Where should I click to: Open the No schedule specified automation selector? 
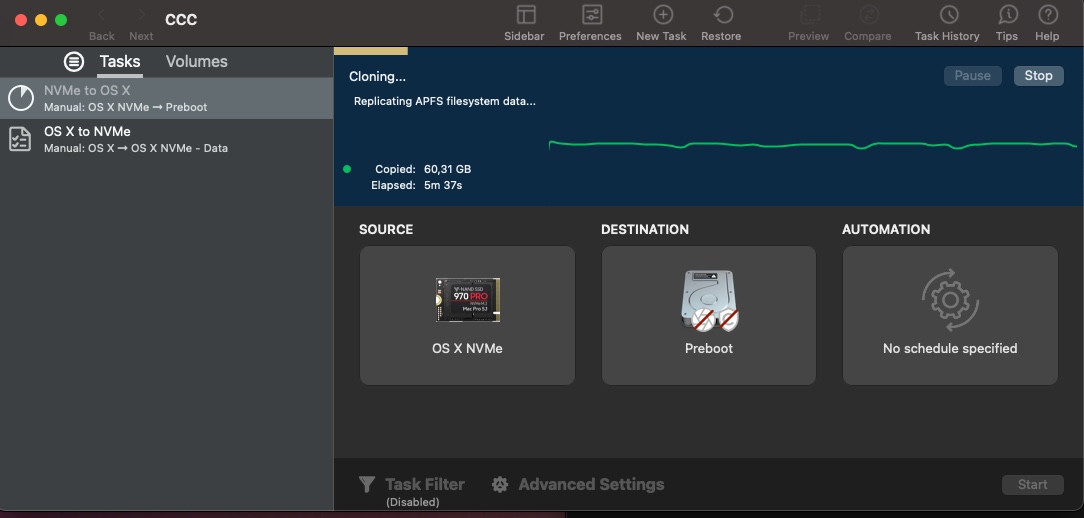950,315
